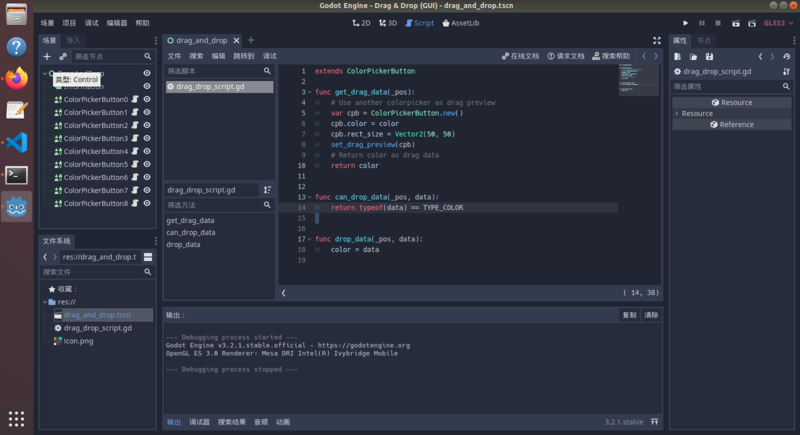Click the 在线文档 online docs button

click(520, 56)
